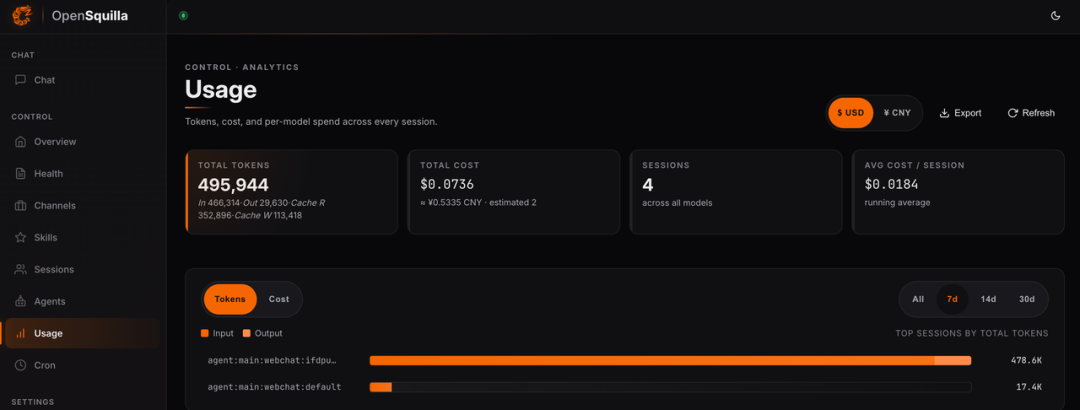Click the Output legend color swatch

tap(247, 334)
